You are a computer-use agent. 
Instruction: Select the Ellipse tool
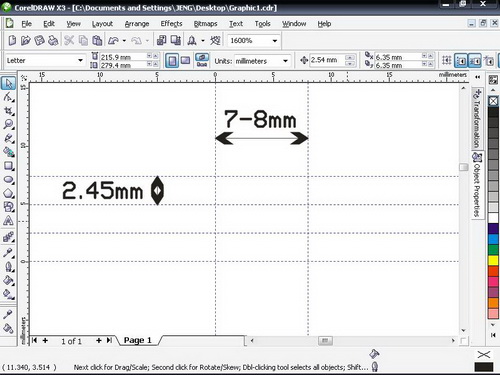click(x=8, y=180)
